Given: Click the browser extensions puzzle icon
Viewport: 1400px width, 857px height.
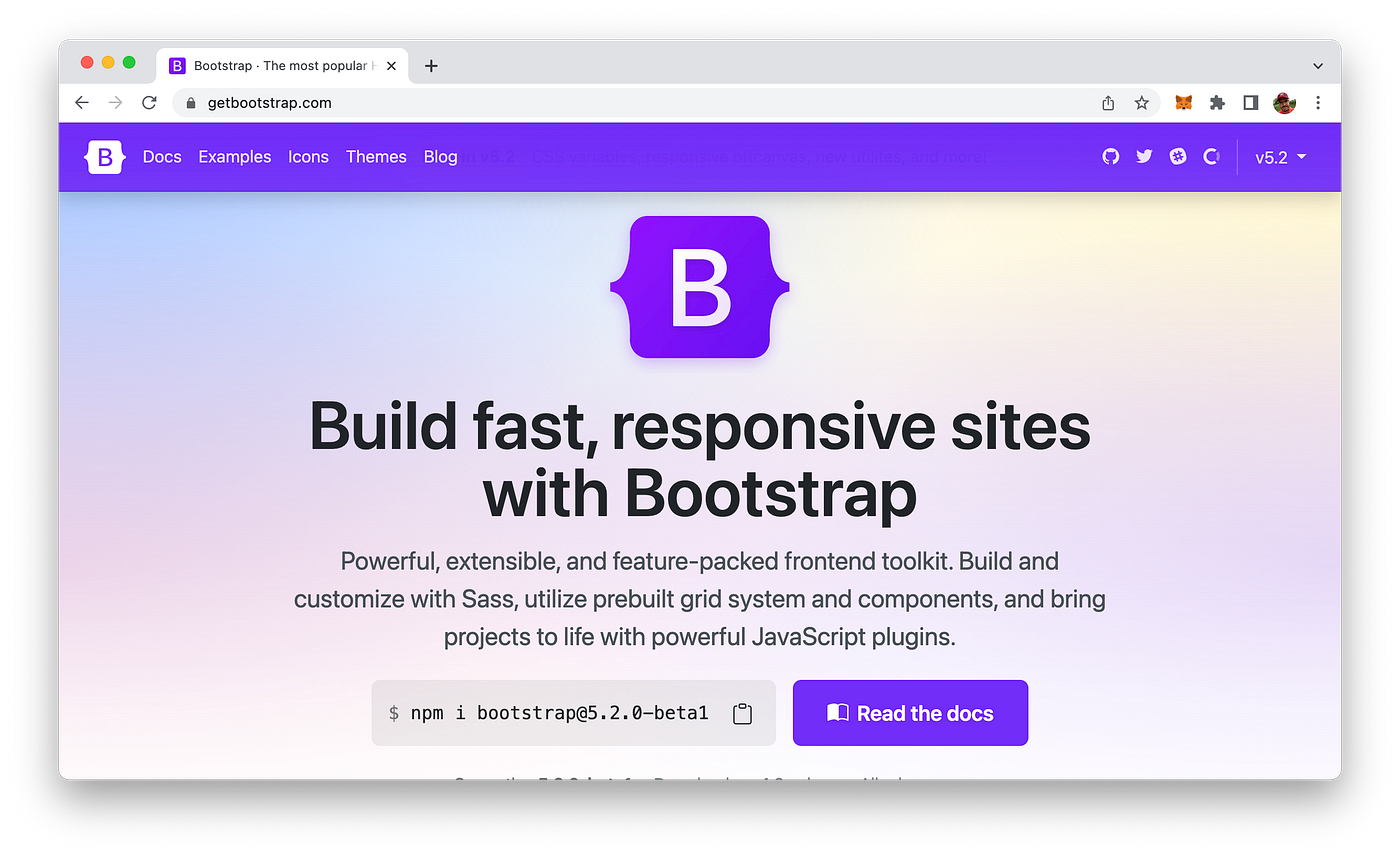Looking at the screenshot, I should pyautogui.click(x=1217, y=102).
